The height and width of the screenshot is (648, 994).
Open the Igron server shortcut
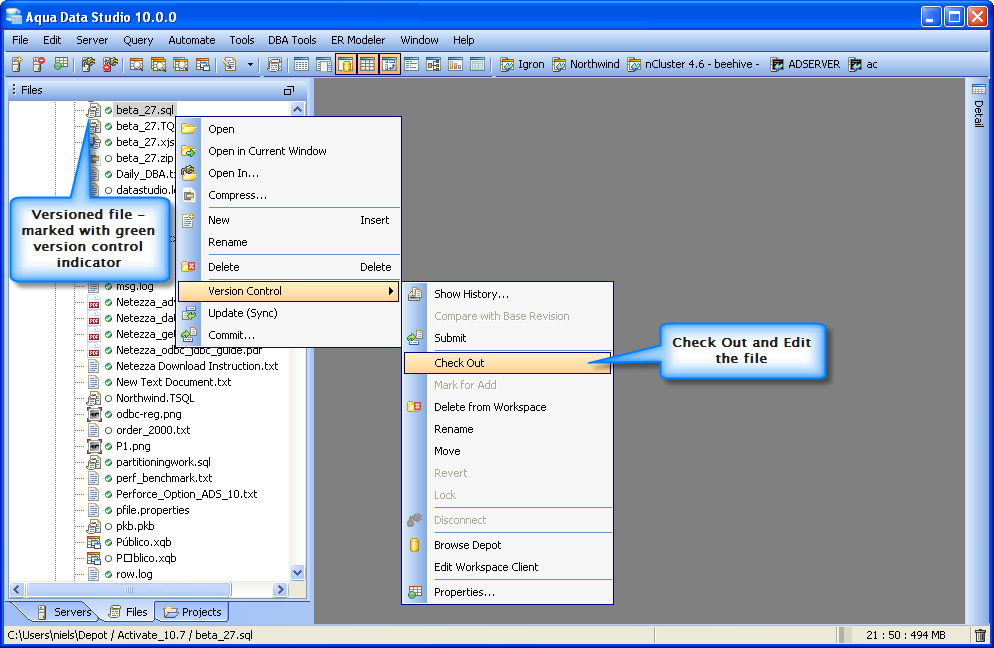tap(522, 64)
